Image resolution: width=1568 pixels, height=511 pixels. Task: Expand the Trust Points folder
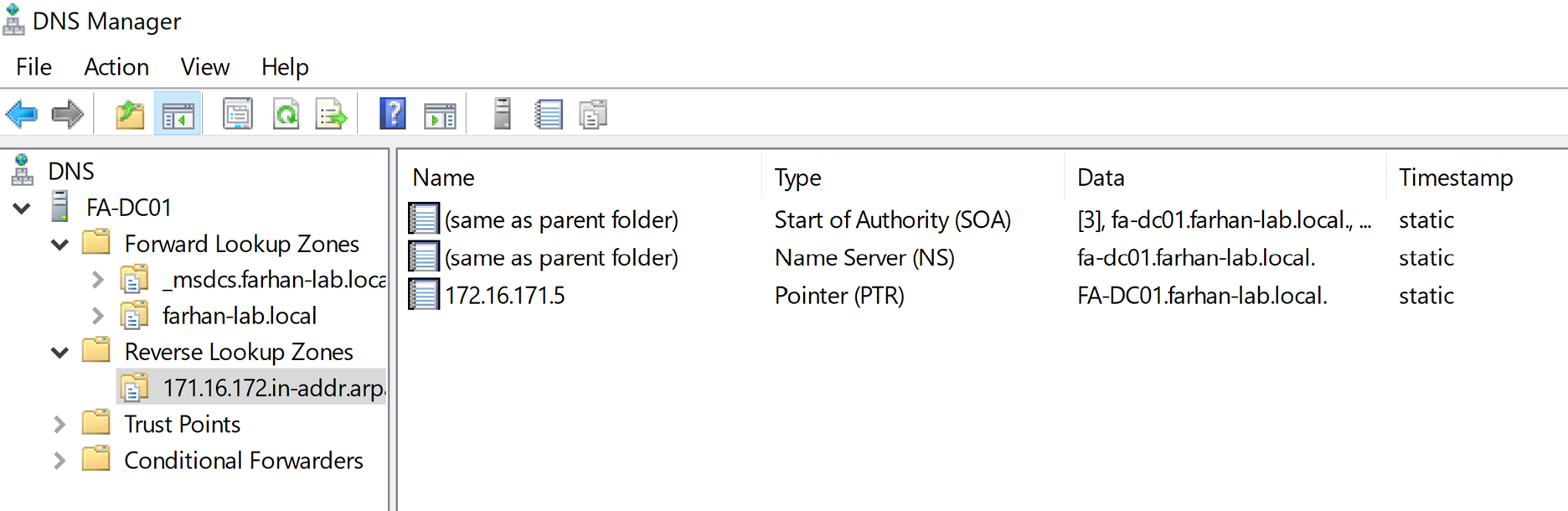pyautogui.click(x=59, y=425)
